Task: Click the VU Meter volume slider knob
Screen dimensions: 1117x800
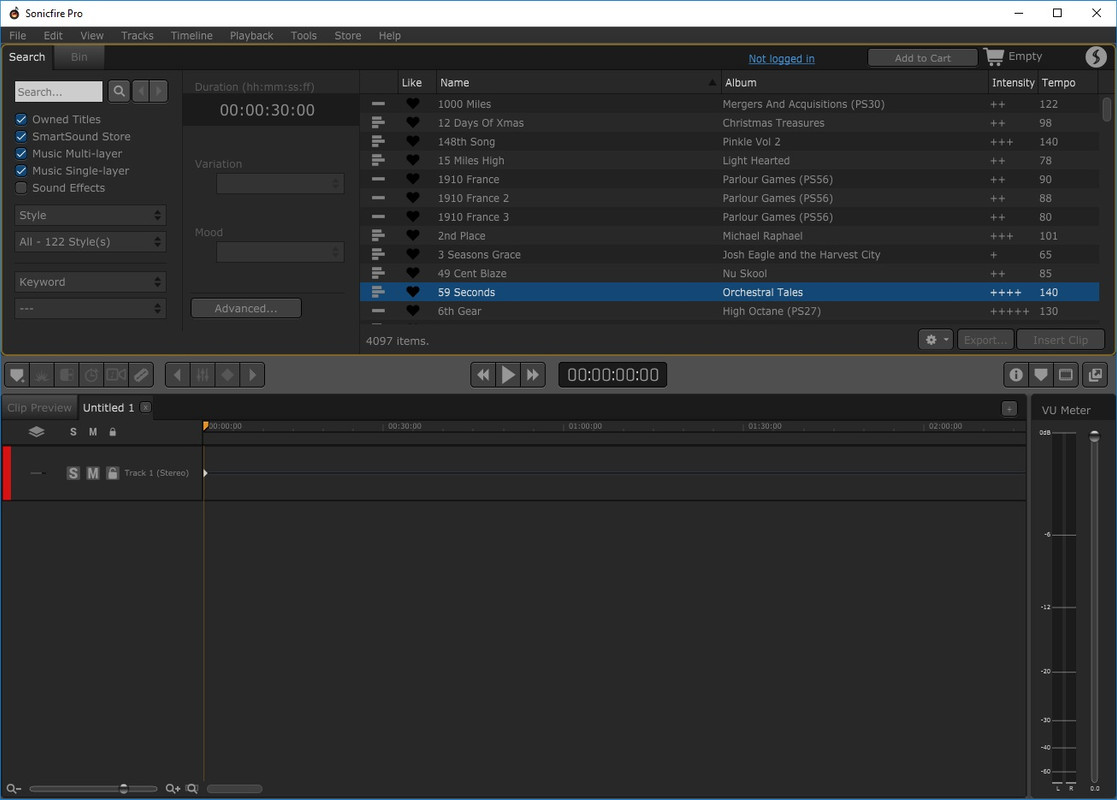Action: tap(1094, 436)
